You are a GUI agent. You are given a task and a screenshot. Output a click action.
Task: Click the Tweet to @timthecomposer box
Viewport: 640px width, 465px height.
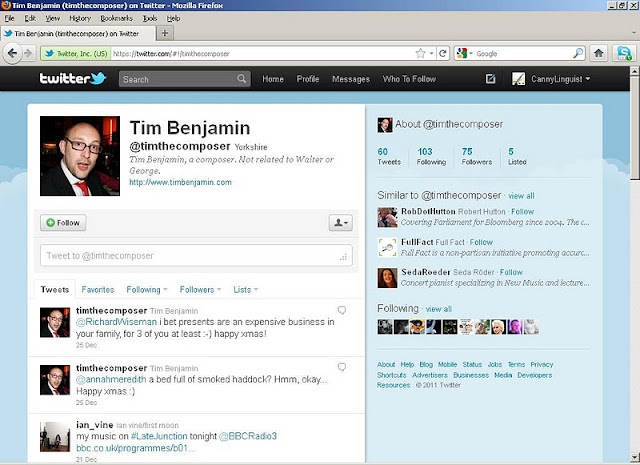pyautogui.click(x=196, y=256)
